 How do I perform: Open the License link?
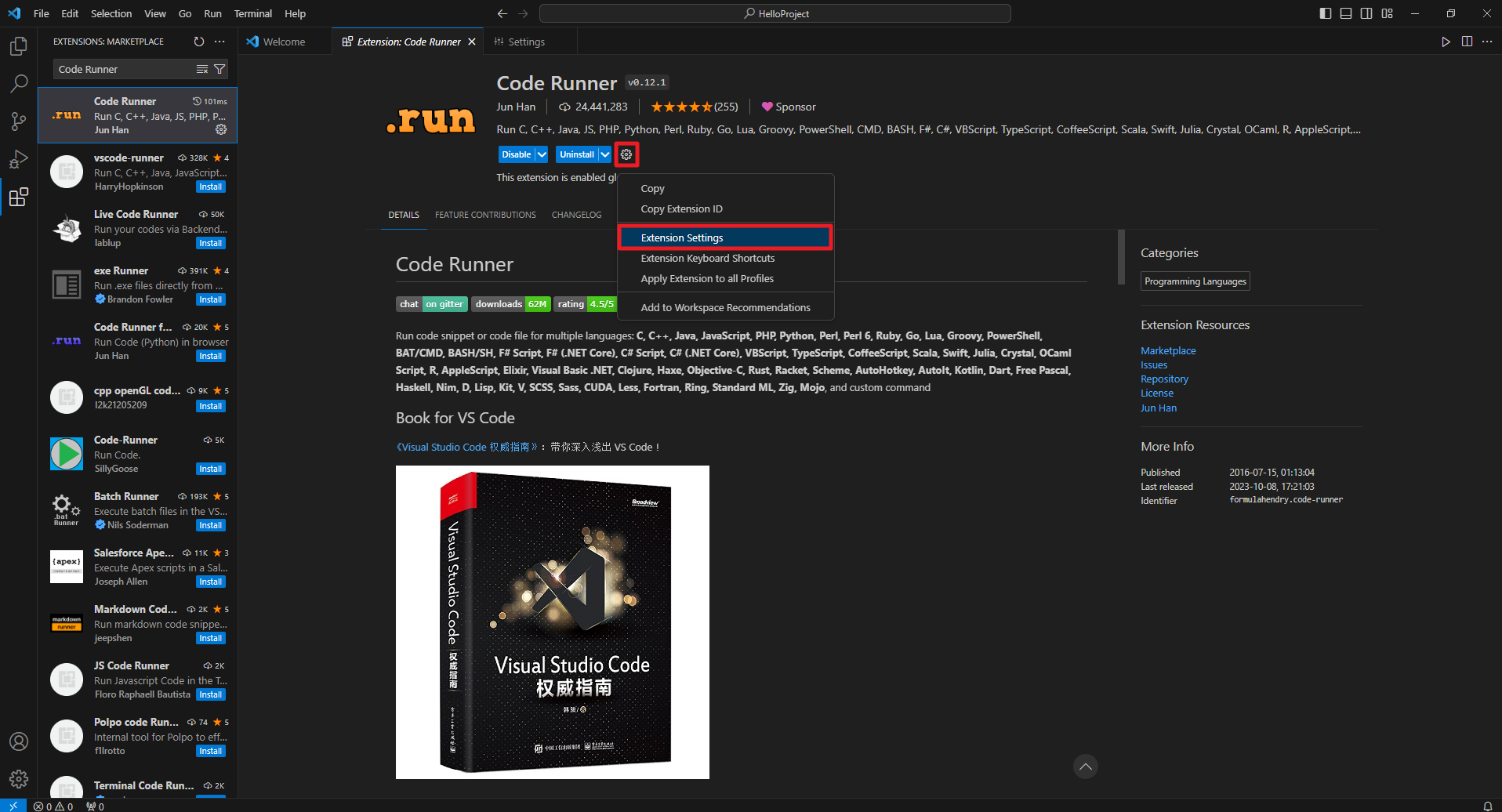1157,393
